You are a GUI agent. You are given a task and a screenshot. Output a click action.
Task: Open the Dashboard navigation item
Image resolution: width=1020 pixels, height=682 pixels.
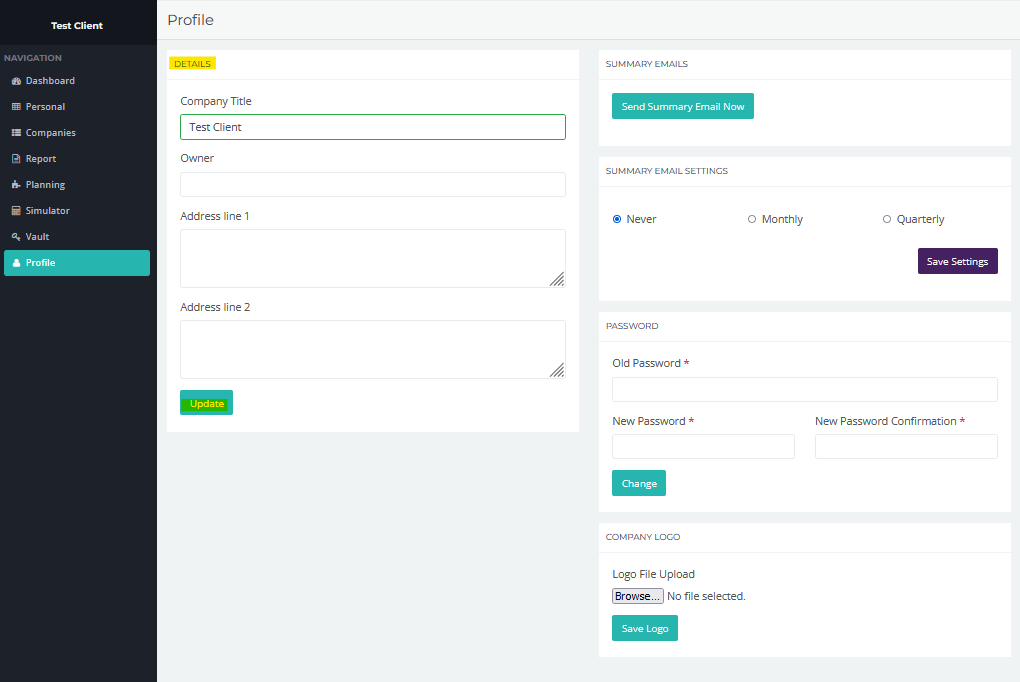[77, 81]
